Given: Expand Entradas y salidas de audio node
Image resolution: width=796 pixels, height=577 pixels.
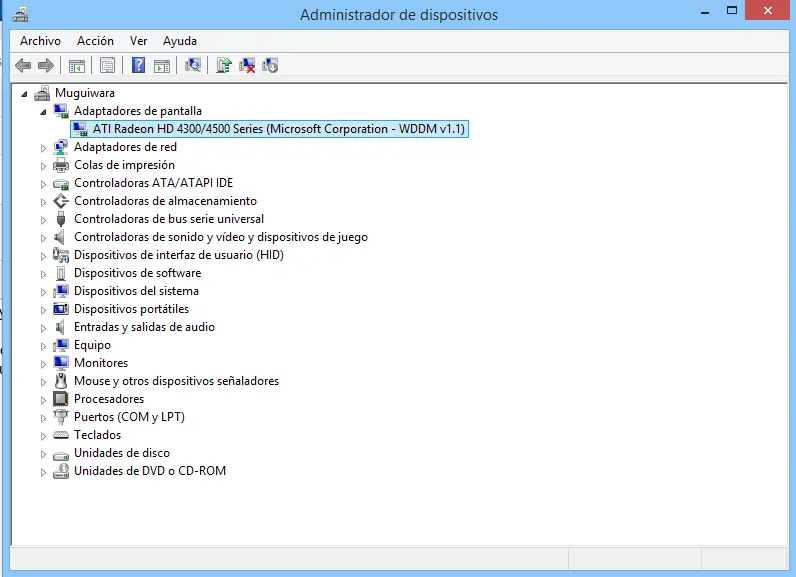Looking at the screenshot, I should tap(43, 328).
